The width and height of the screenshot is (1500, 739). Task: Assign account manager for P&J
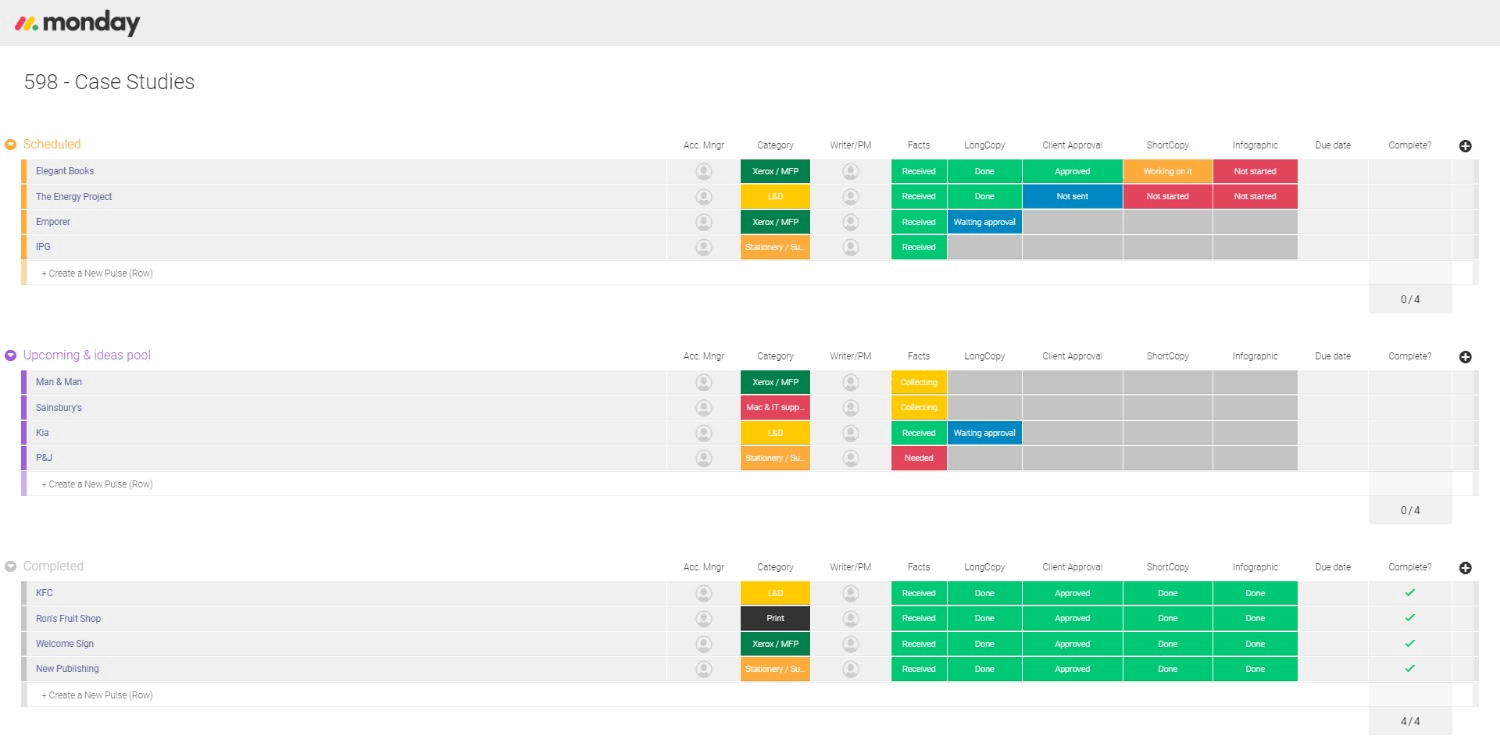704,458
